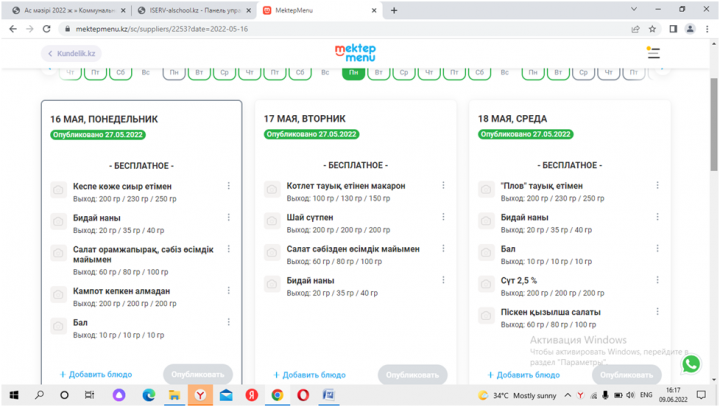Open tab search dropdown arrow
Viewport: 720px width, 407px height.
[634, 9]
